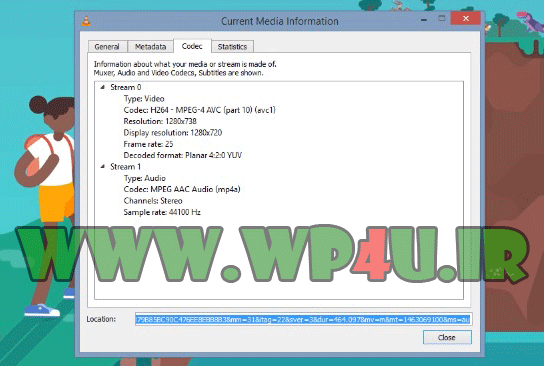Select the 'Type: Audio' row

[145, 178]
